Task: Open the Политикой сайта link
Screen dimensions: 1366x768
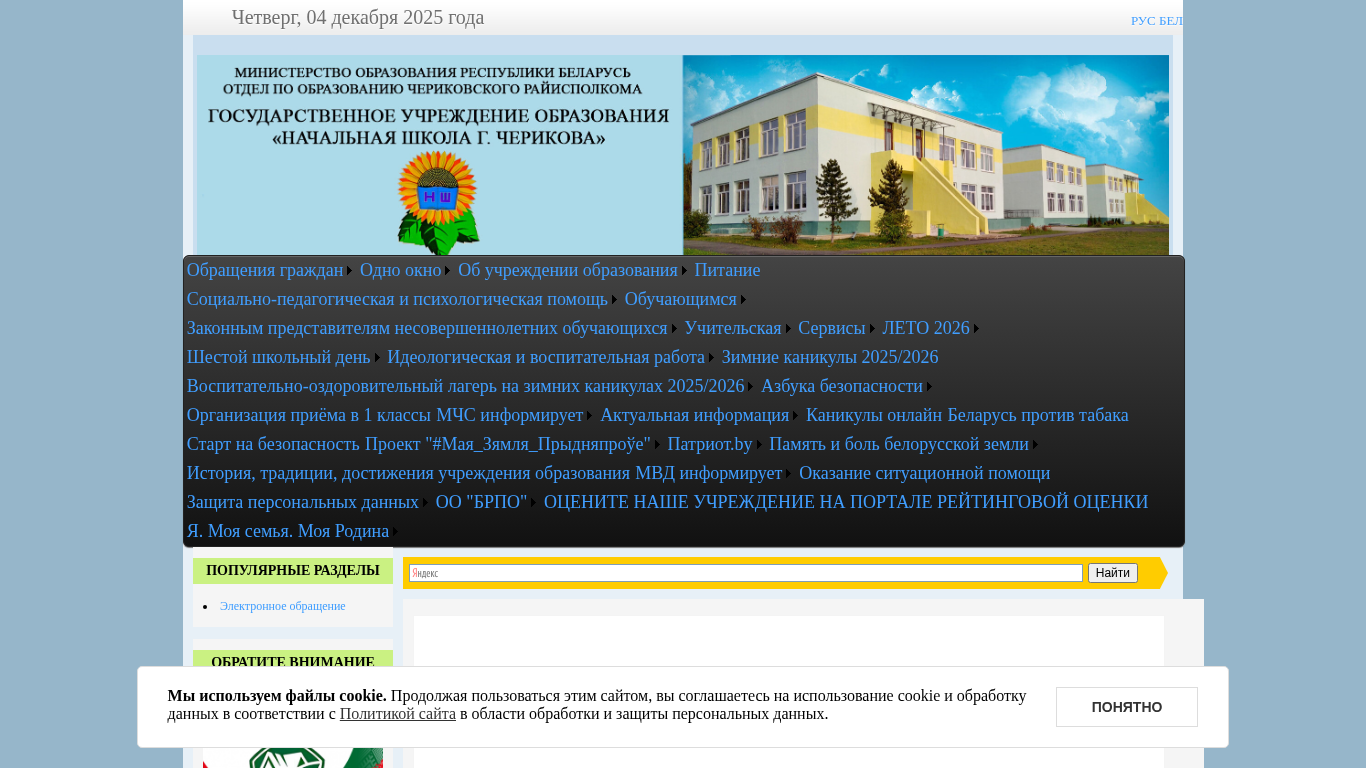Action: coord(398,714)
